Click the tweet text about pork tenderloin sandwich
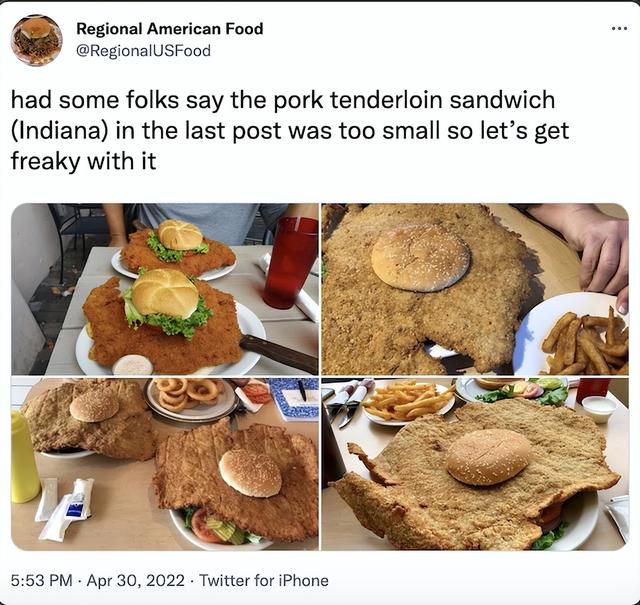 [x=289, y=131]
